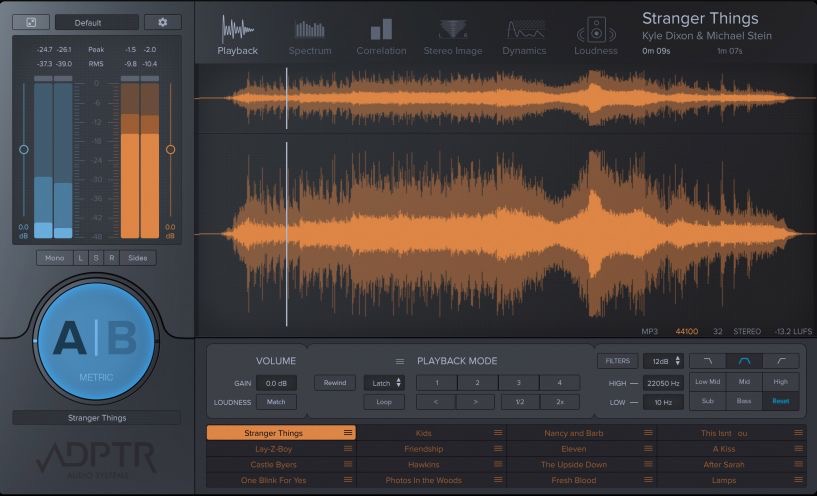The width and height of the screenshot is (817, 496).
Task: Click the previous '<' playback button
Action: tap(436, 402)
